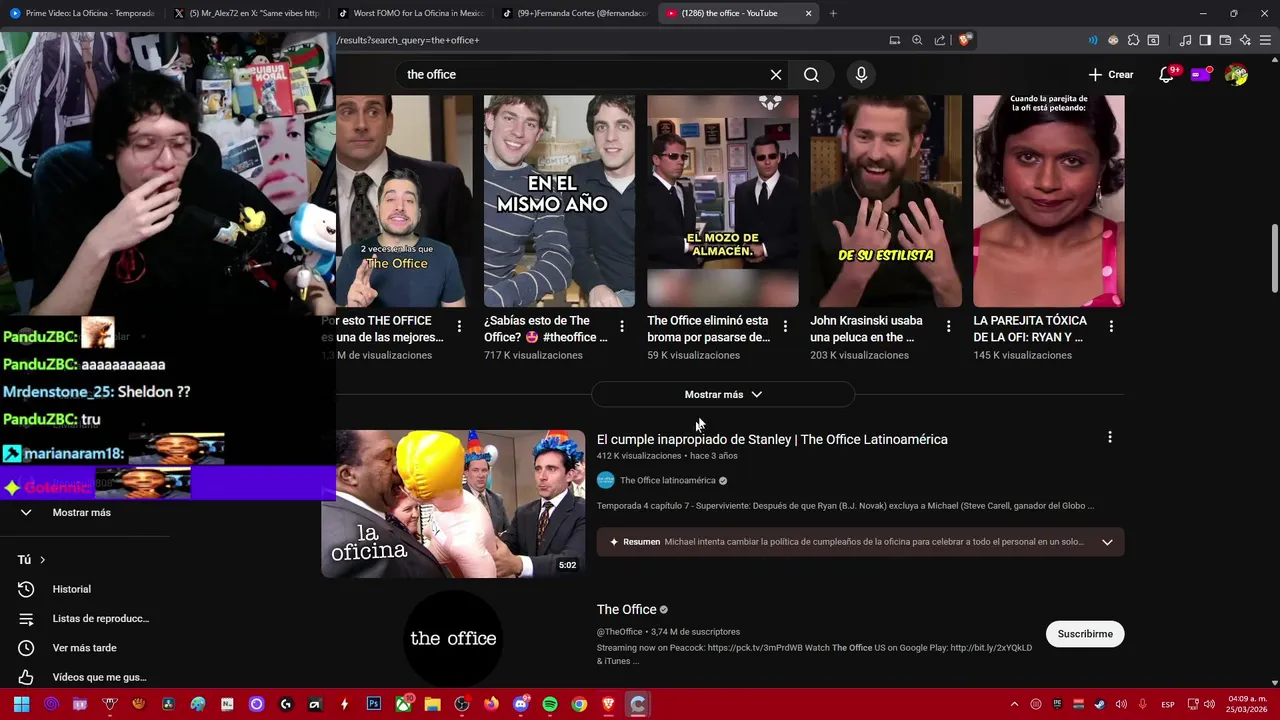Open options menu for Por esto THE OFFICE short
The width and height of the screenshot is (1280, 720).
pyautogui.click(x=459, y=327)
